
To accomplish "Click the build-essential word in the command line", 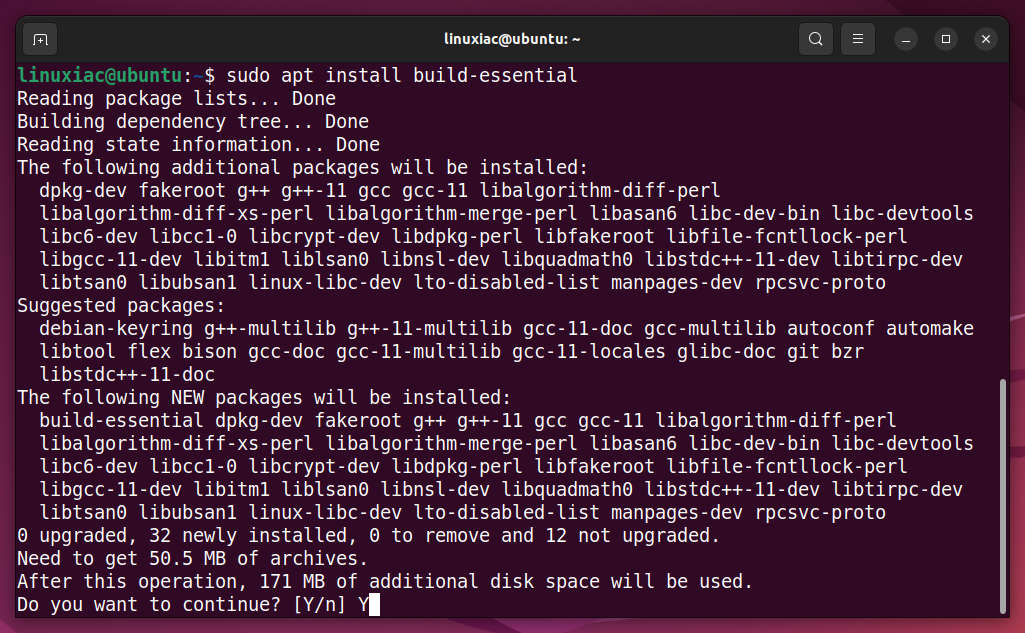I will [495, 75].
